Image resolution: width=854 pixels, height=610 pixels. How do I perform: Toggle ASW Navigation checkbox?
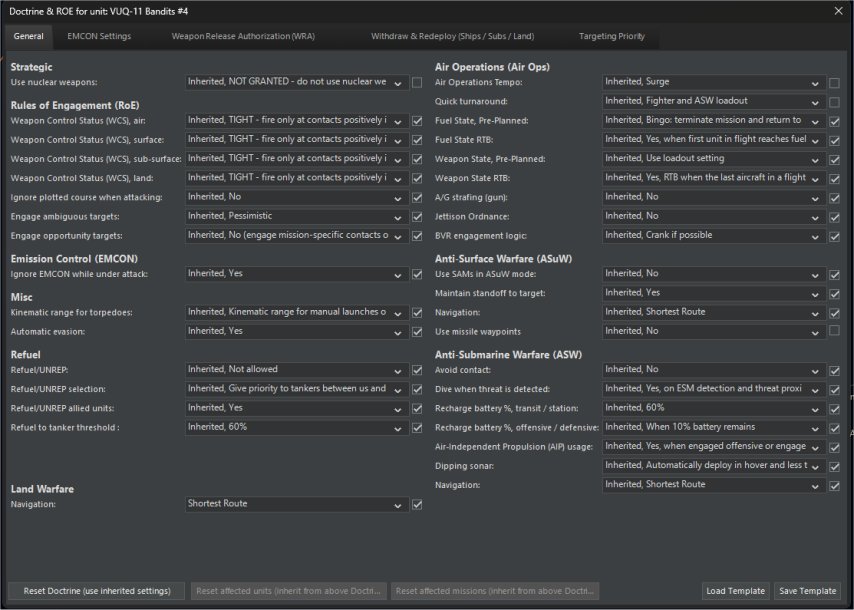834,486
